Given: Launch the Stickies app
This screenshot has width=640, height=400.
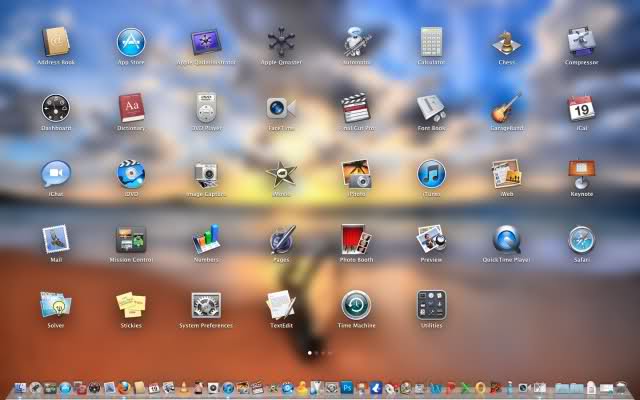Looking at the screenshot, I should click(131, 305).
